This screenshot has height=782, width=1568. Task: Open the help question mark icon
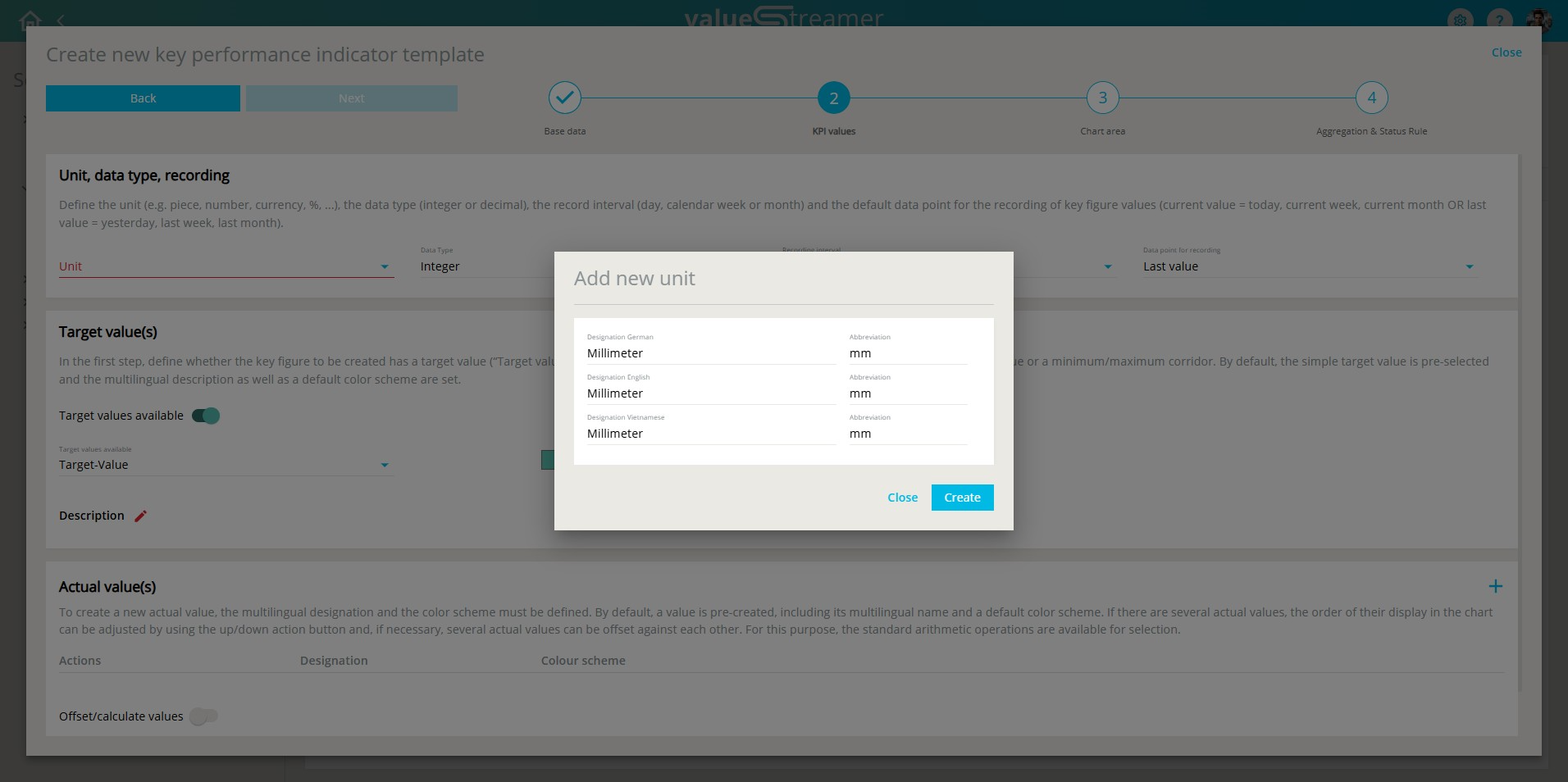point(1499,20)
